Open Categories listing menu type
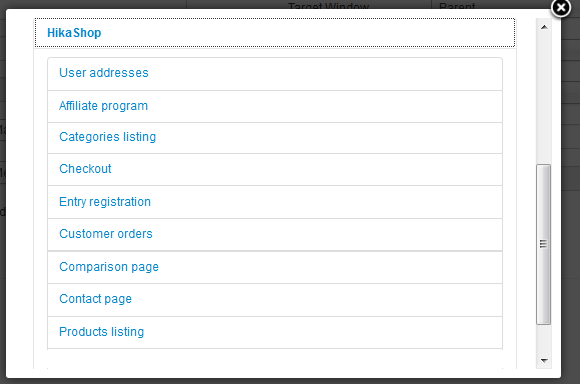580x384 pixels. click(x=108, y=137)
